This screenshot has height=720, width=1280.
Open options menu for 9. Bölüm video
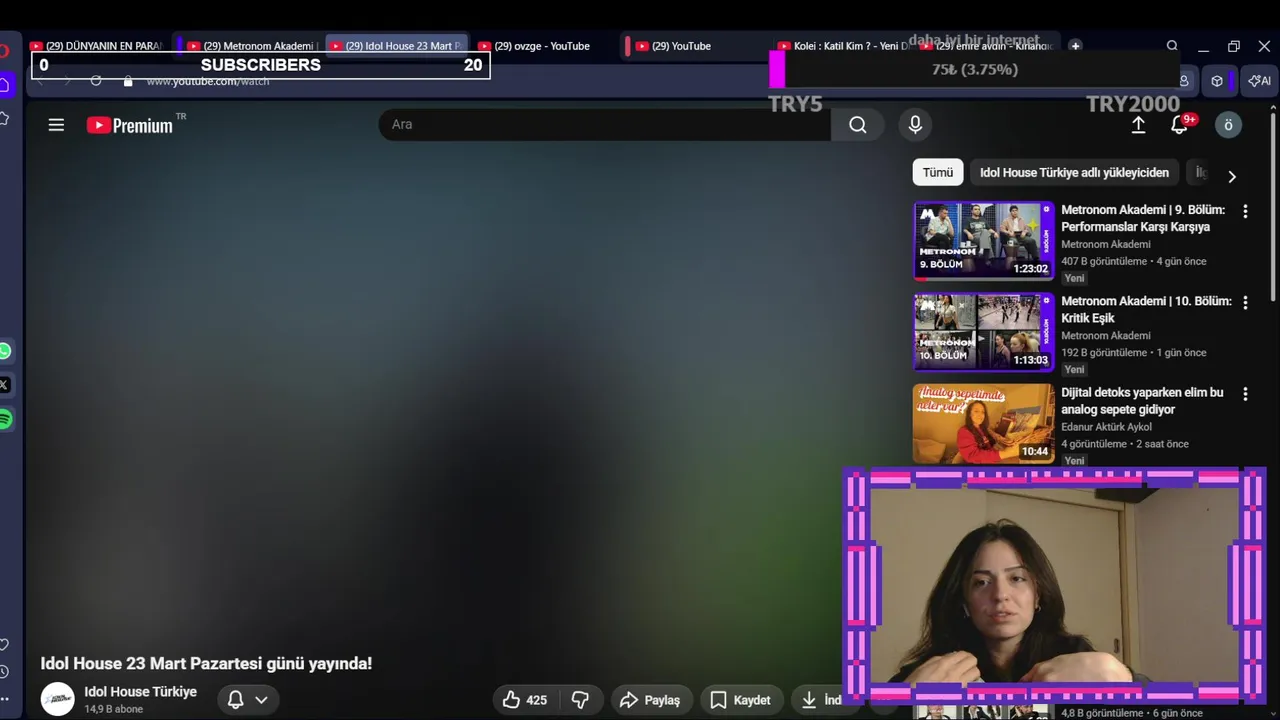point(1245,211)
